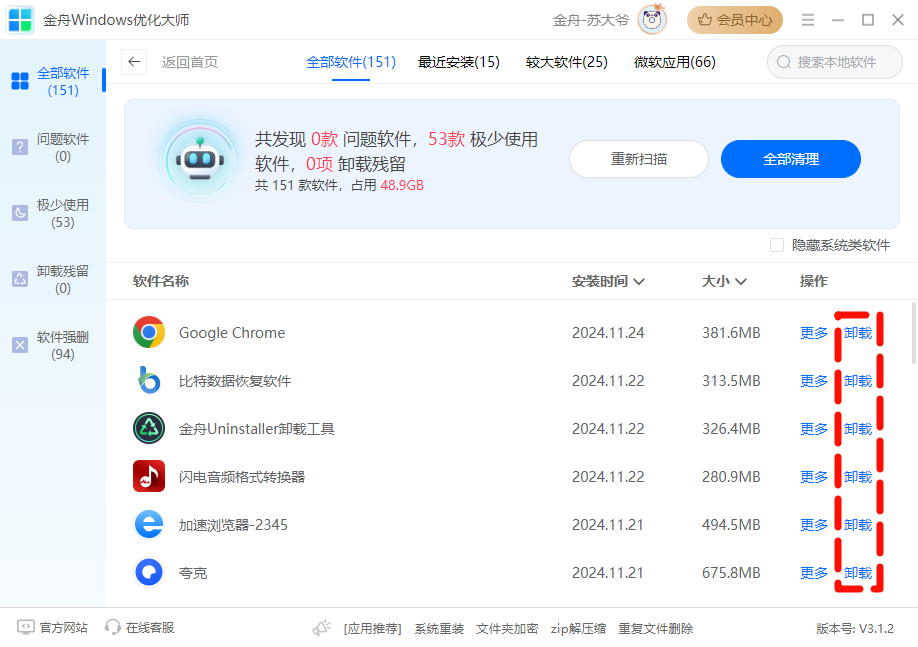Open 卸载残留(0) in the sidebar
Screen dimensions: 918x647
tap(53, 279)
